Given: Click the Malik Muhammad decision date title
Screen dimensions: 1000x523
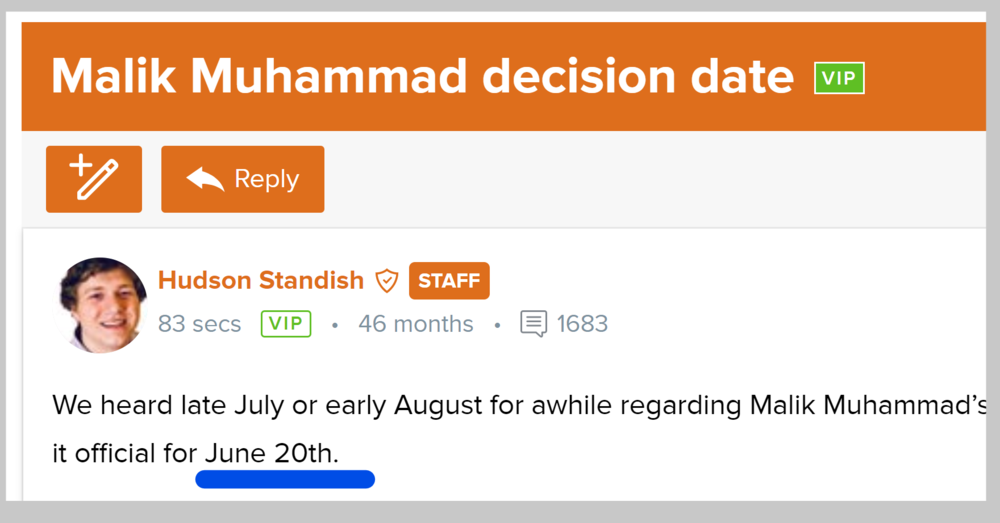Looking at the screenshot, I should pyautogui.click(x=422, y=76).
